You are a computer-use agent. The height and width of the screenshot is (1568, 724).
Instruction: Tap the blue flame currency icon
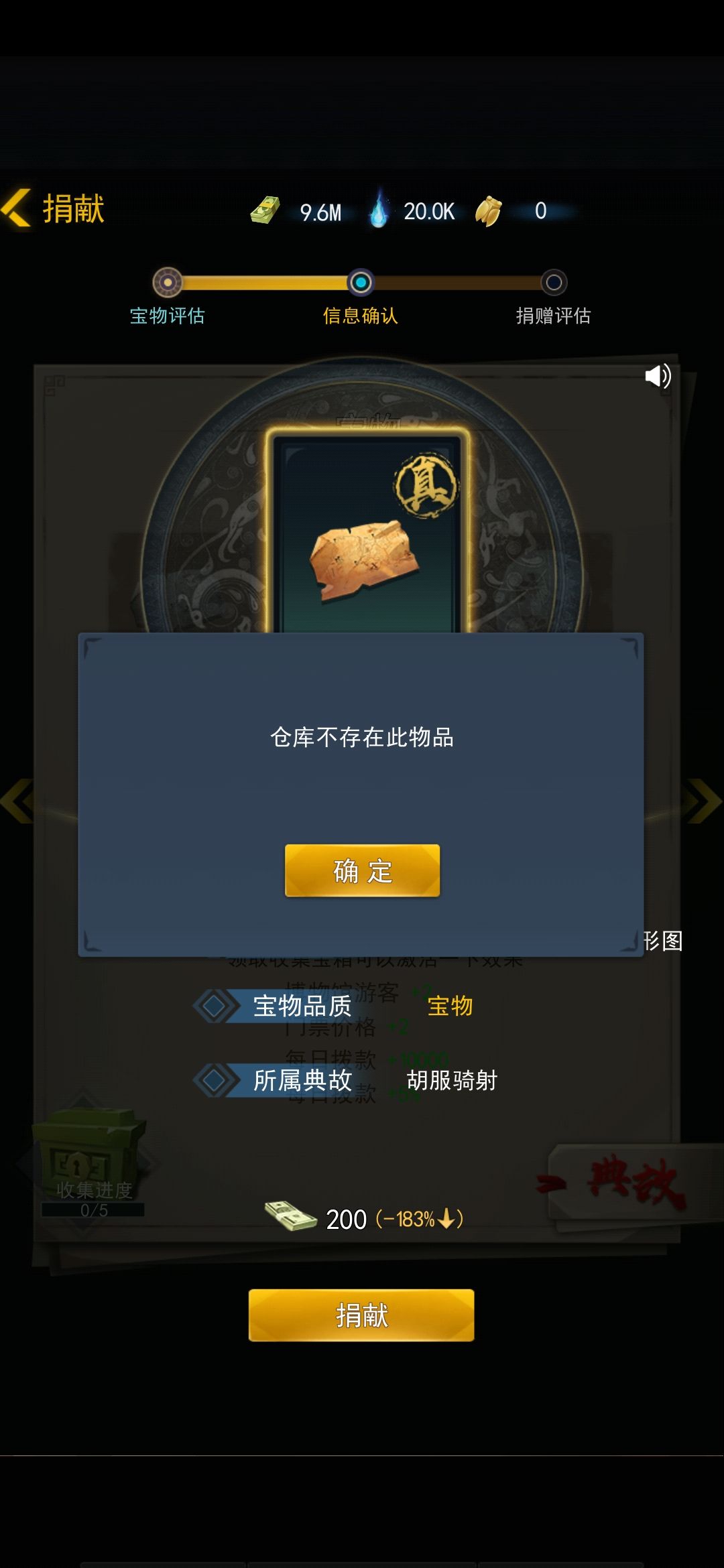(379, 209)
